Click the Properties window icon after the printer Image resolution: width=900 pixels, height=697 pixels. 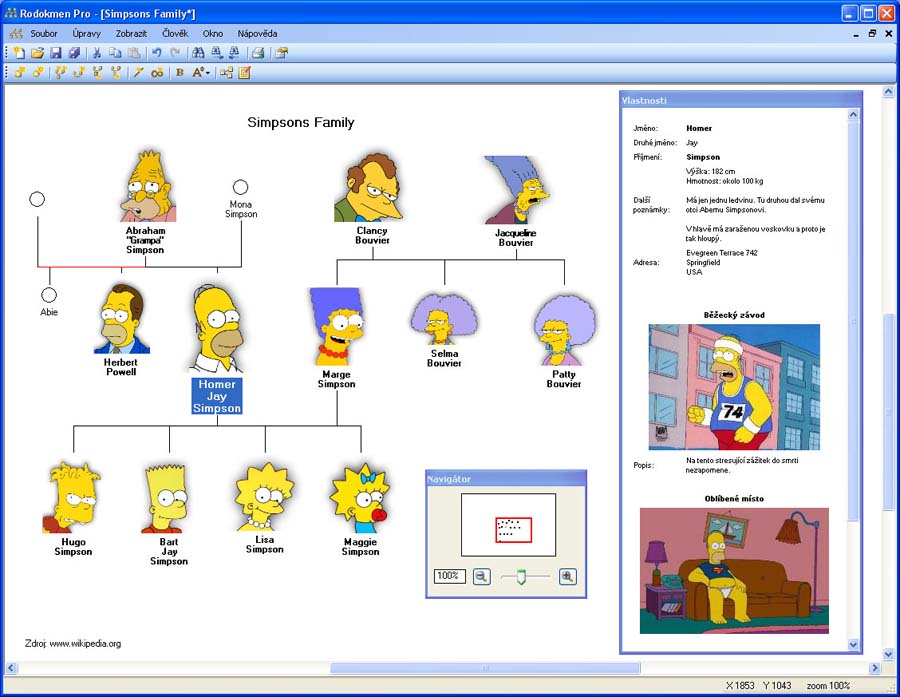coord(281,53)
